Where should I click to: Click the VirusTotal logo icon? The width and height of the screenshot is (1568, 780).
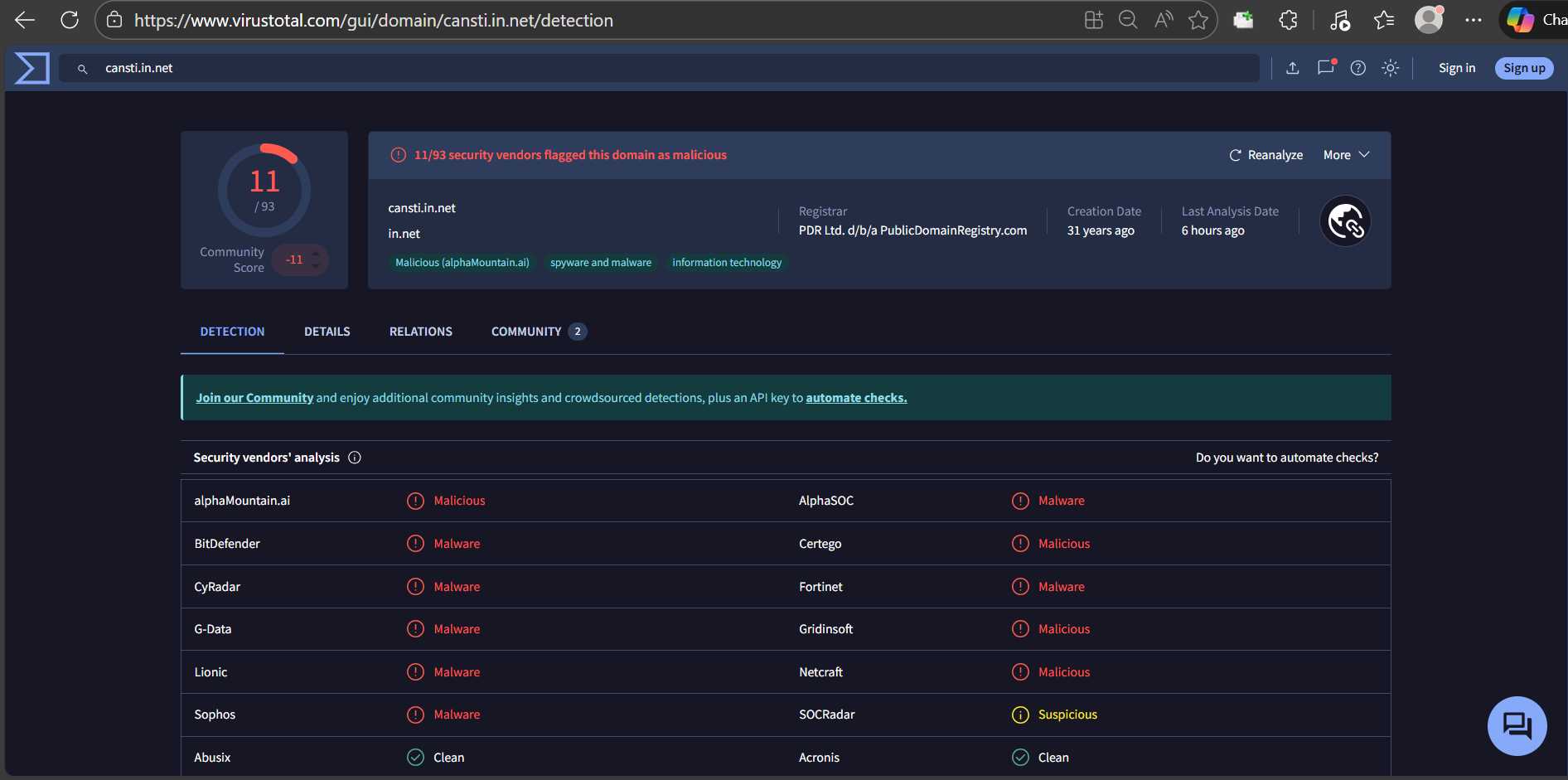point(31,68)
